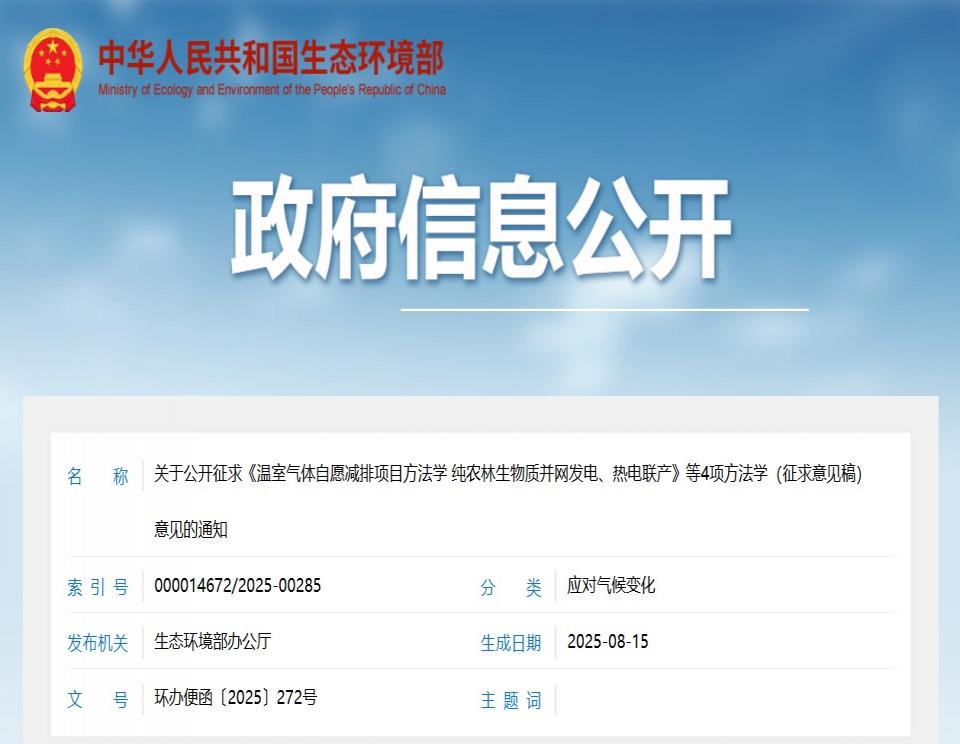The image size is (960, 744).
Task: Select the 名称 field label
Action: pyautogui.click(x=98, y=476)
